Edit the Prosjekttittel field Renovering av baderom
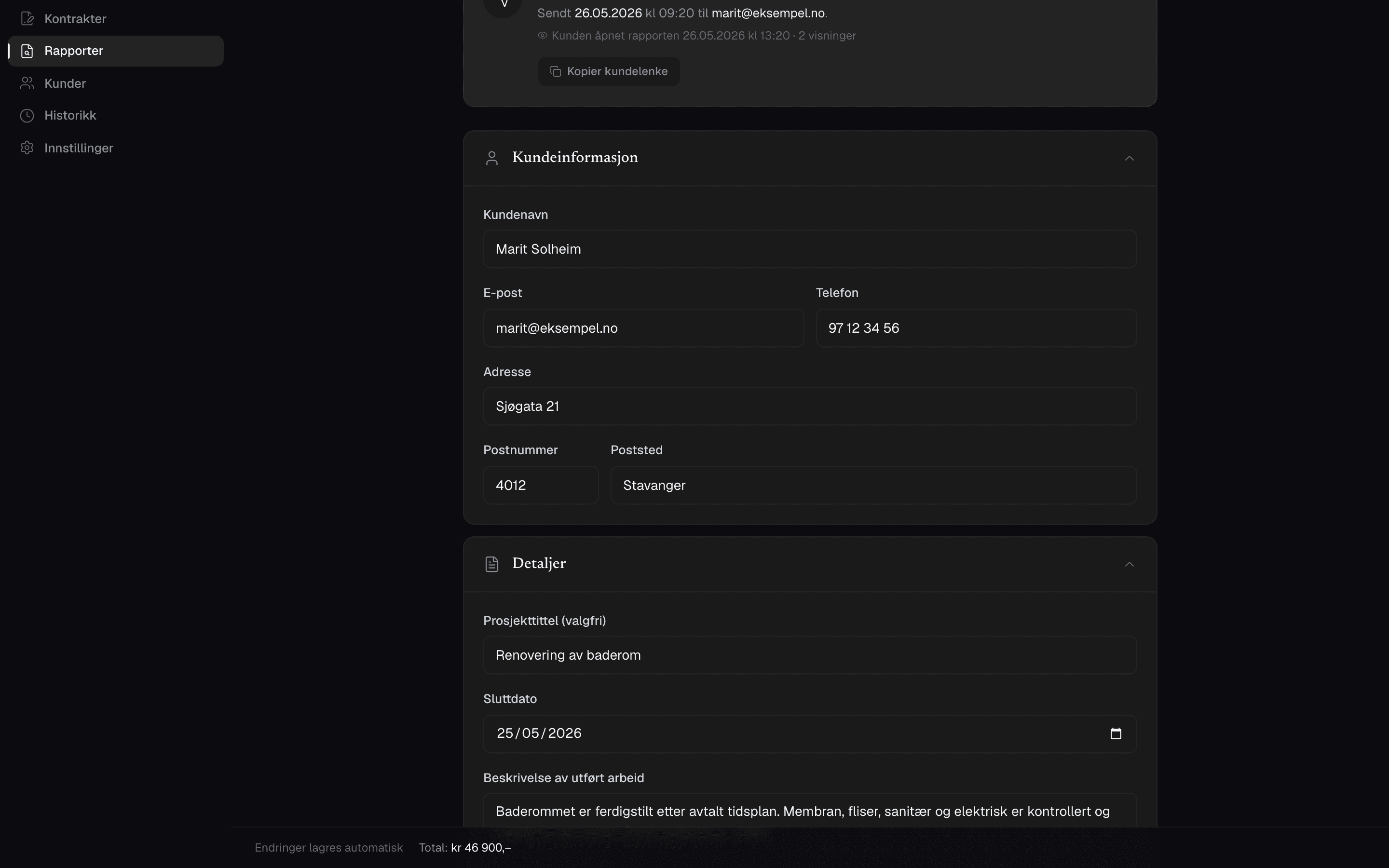This screenshot has height=868, width=1389. tap(810, 655)
